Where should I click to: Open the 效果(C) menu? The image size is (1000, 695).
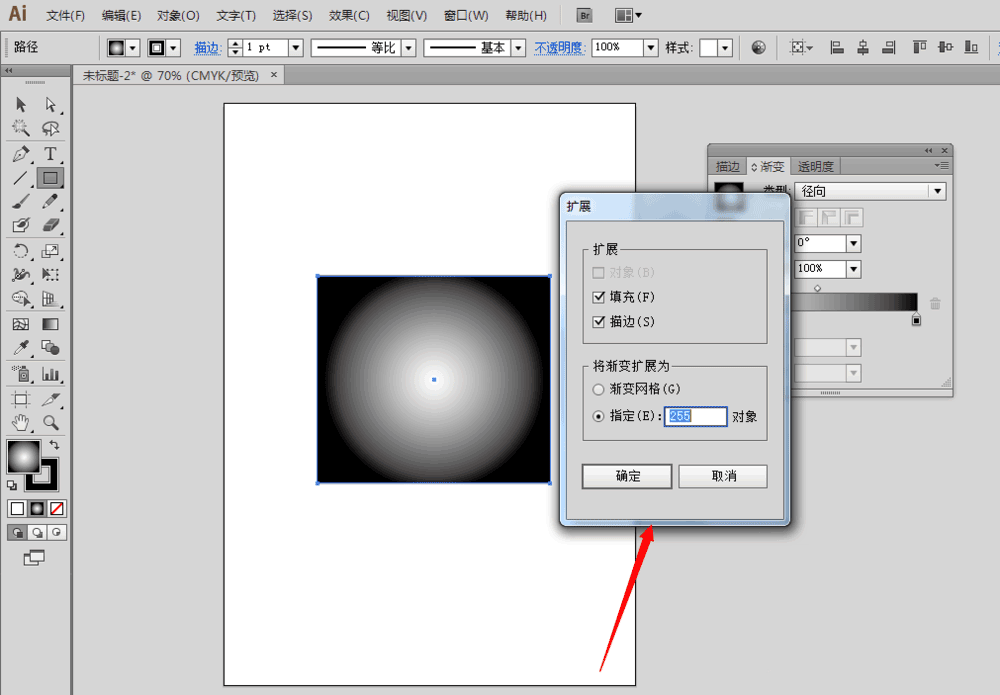point(349,15)
